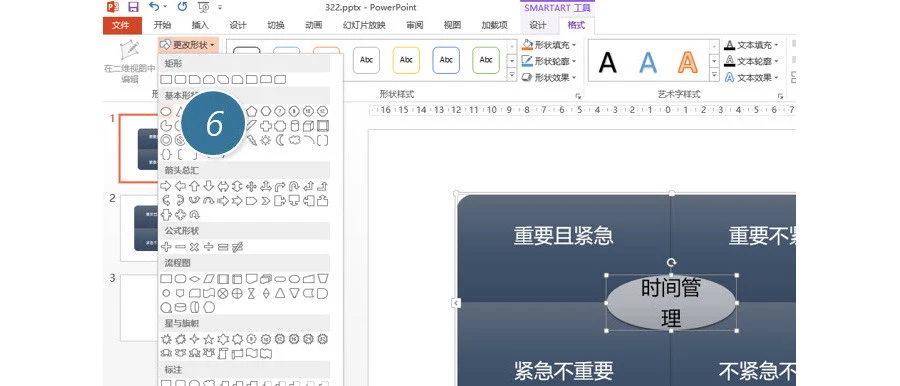Open 形状轮廓 (Shape Outline) dropdown
This screenshot has height=386, width=900.
[x=549, y=60]
